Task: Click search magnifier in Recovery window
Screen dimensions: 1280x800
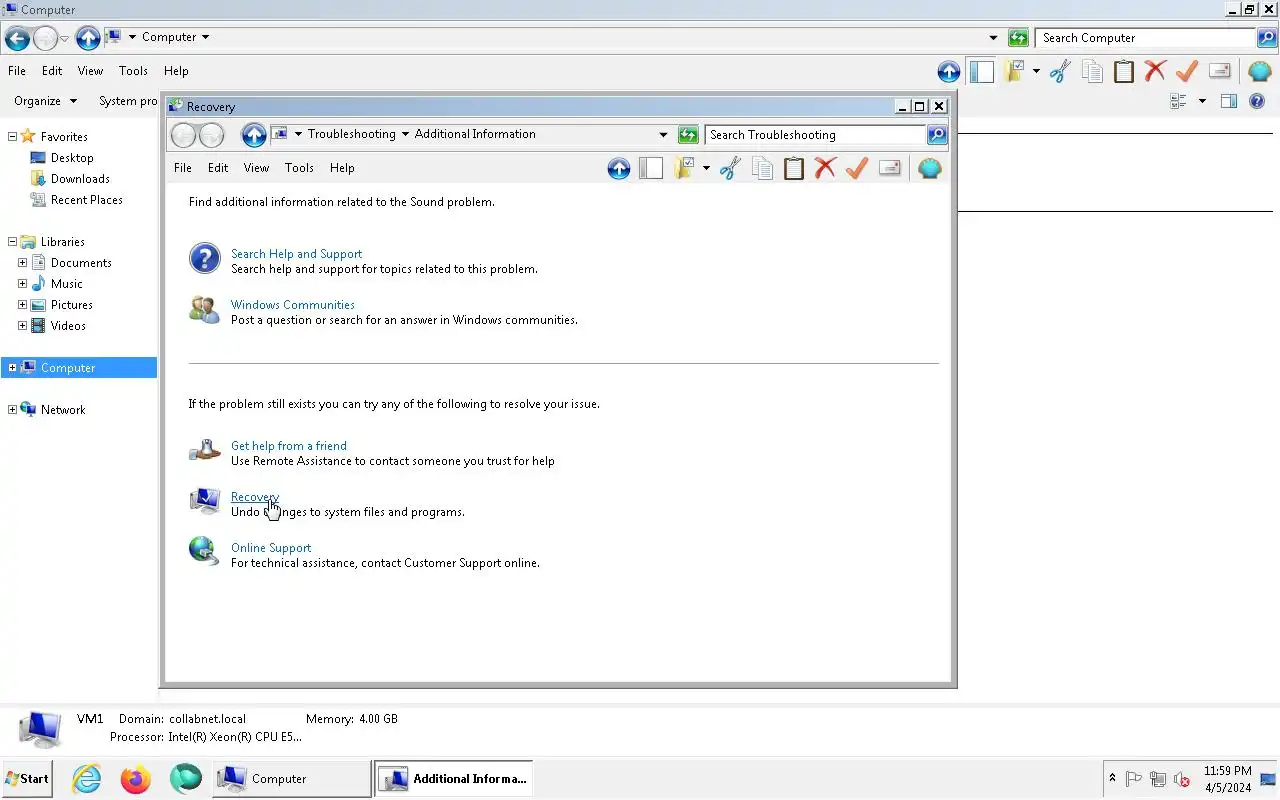Action: 937,134
